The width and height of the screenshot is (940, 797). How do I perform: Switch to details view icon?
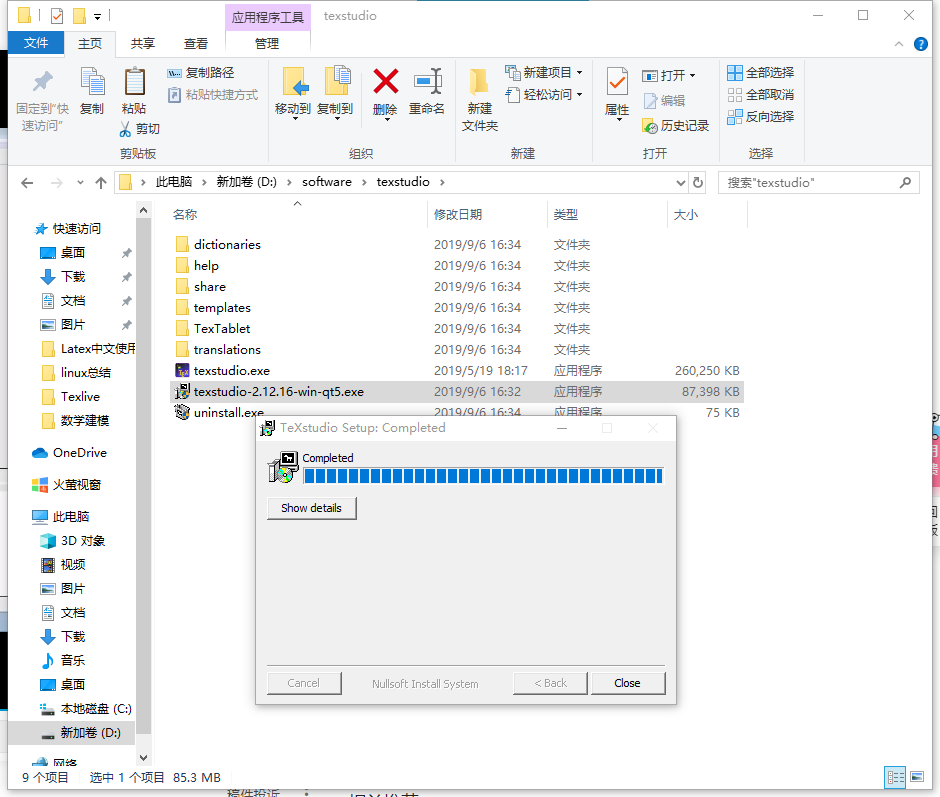click(x=896, y=778)
